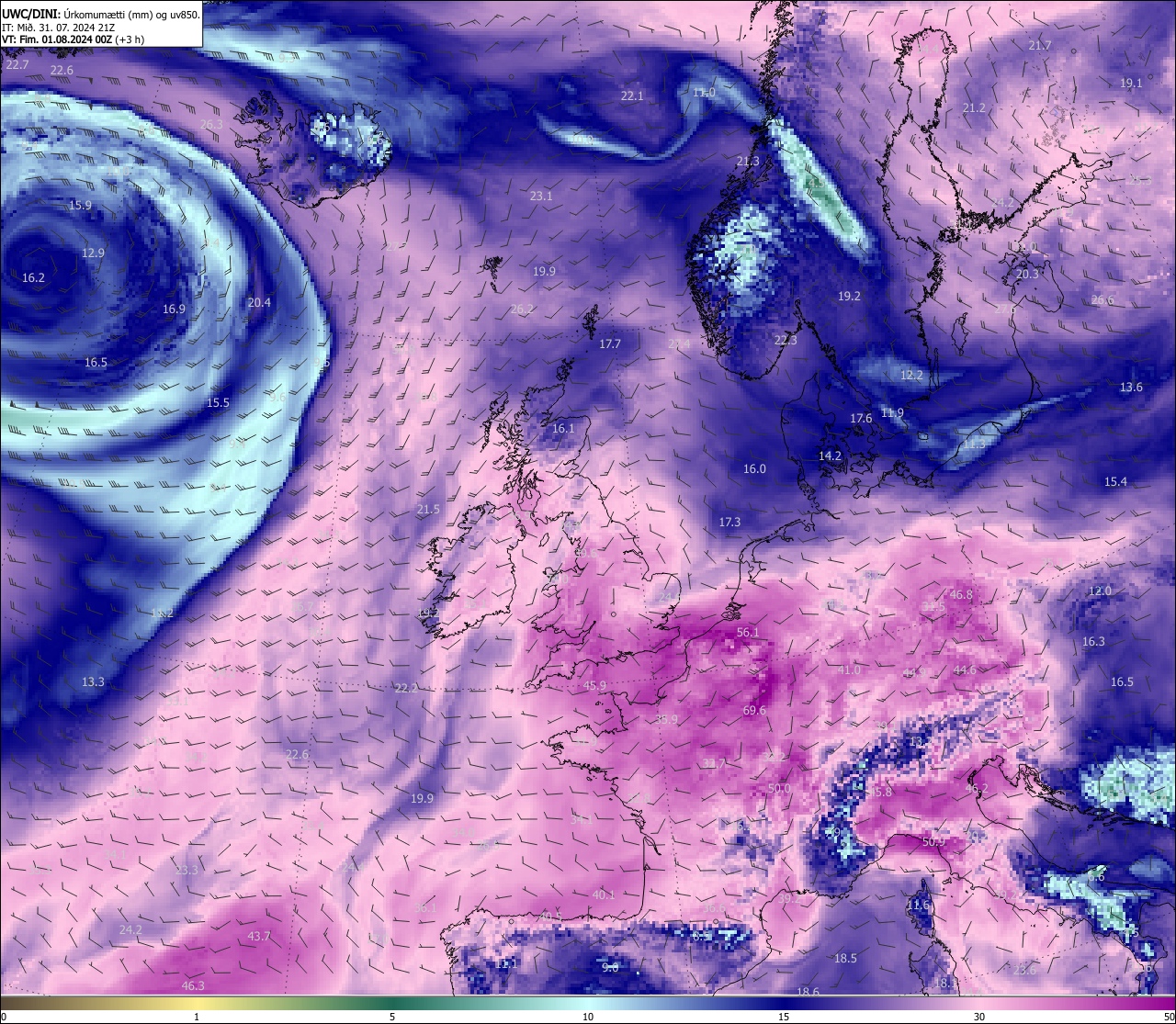Click the map value 19.1
The width and height of the screenshot is (1176, 1024).
tap(1131, 83)
